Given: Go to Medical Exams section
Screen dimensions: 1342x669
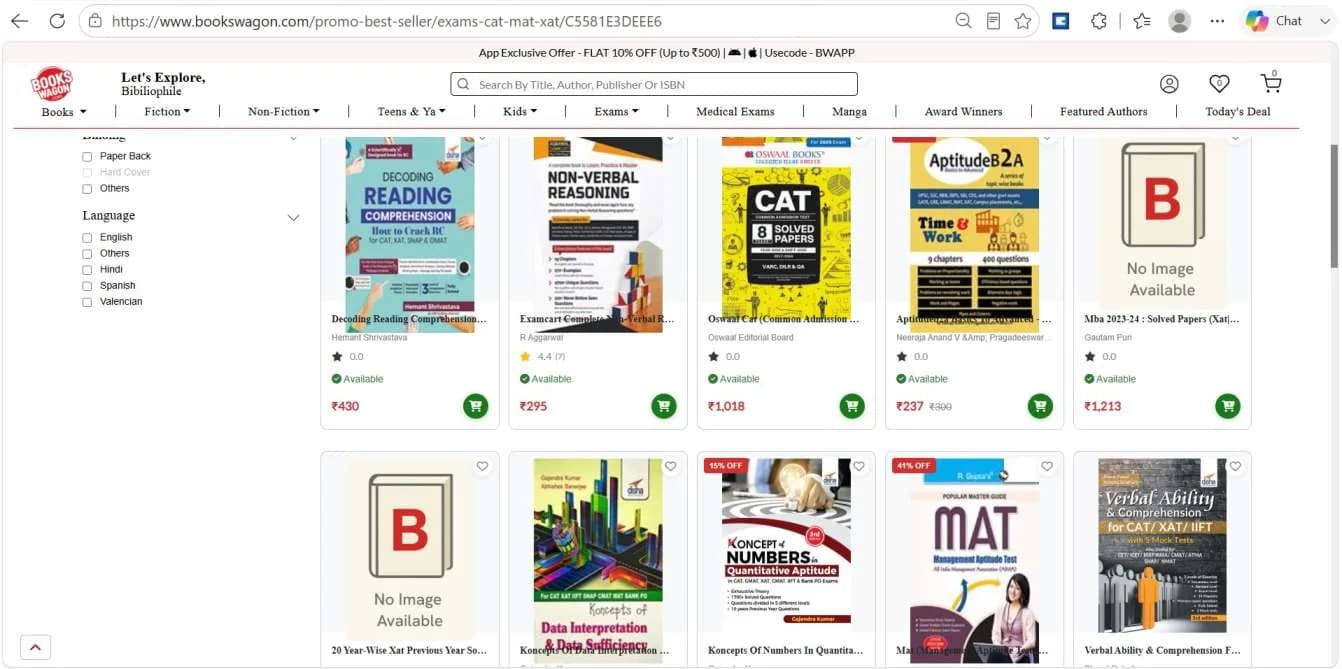Looking at the screenshot, I should pyautogui.click(x=735, y=112).
